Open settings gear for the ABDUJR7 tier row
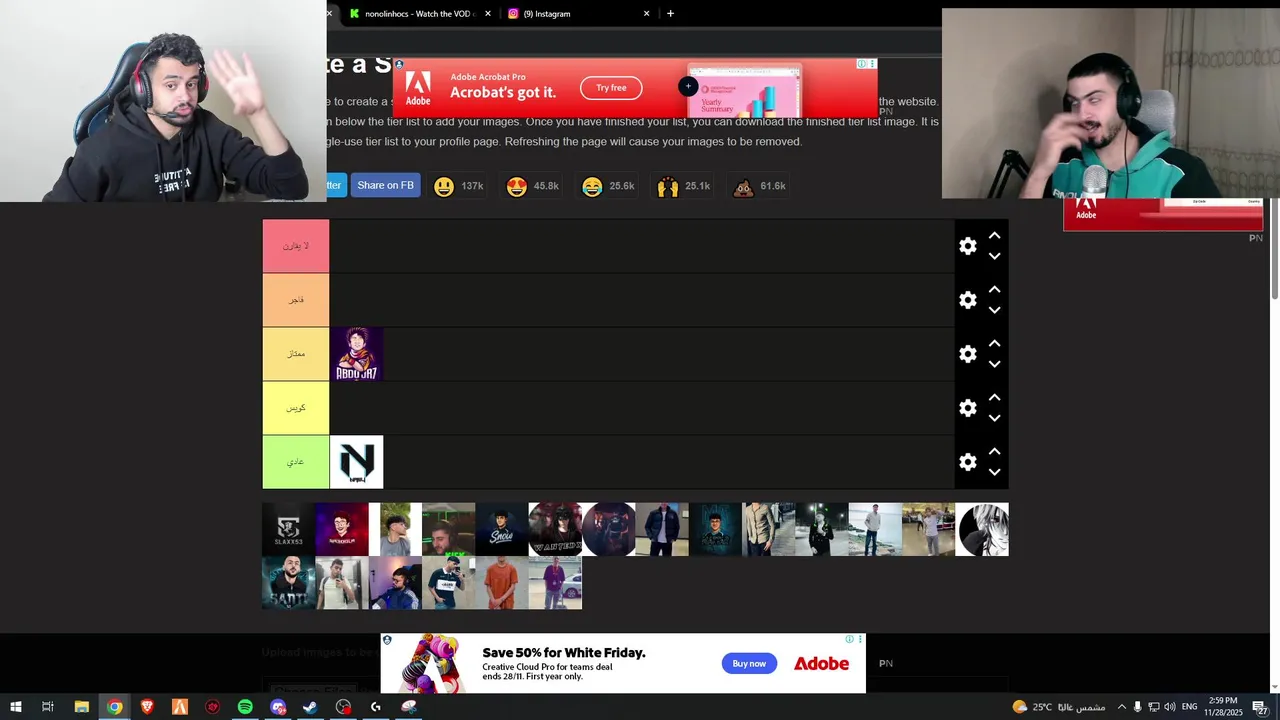This screenshot has height=720, width=1280. [968, 354]
